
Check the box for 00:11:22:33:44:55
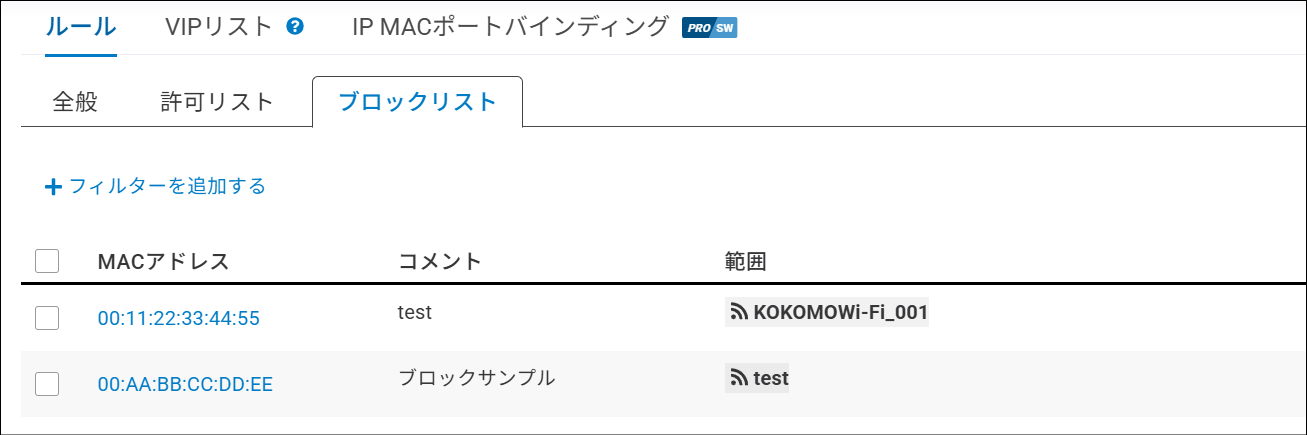(x=47, y=318)
